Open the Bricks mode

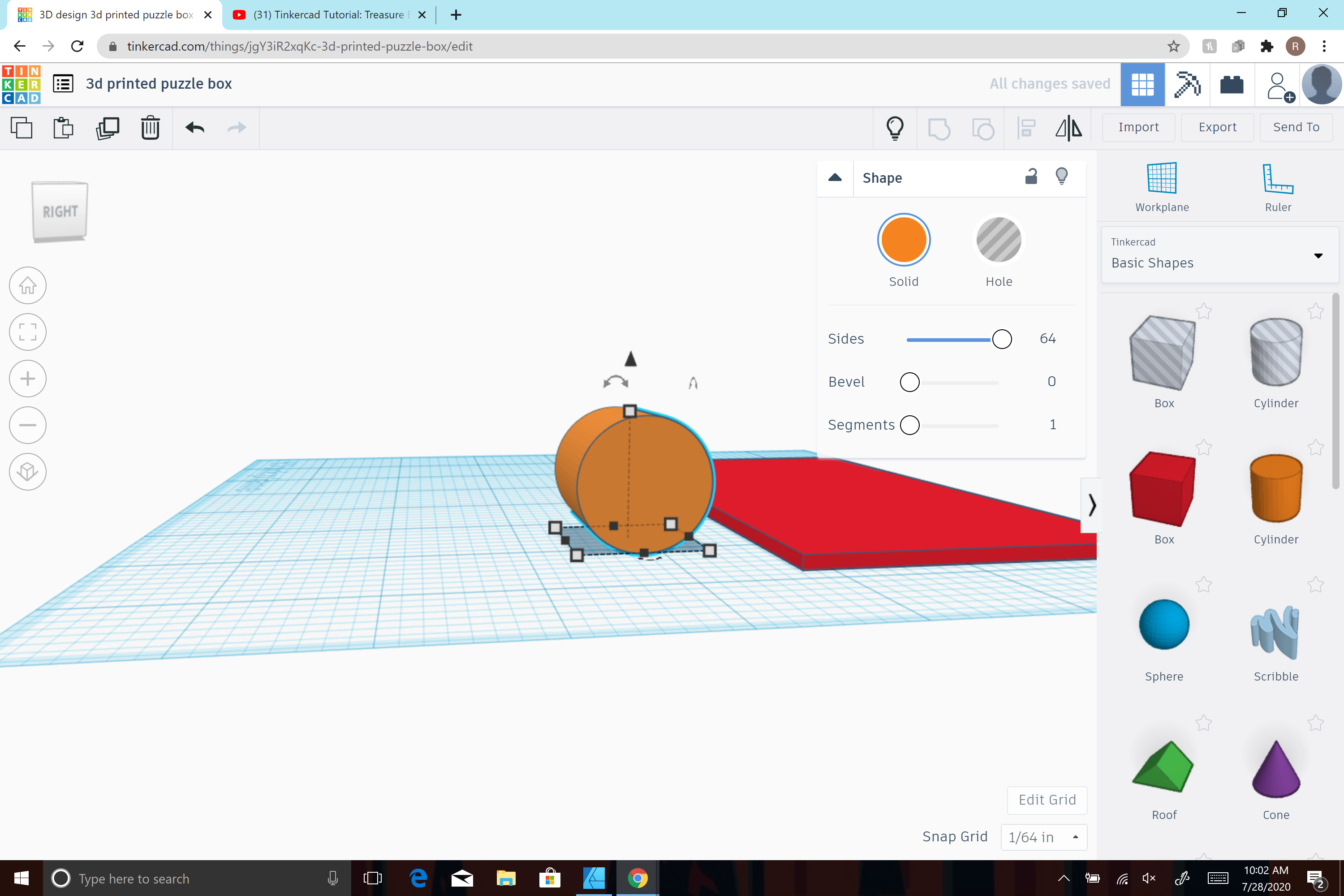point(1232,85)
